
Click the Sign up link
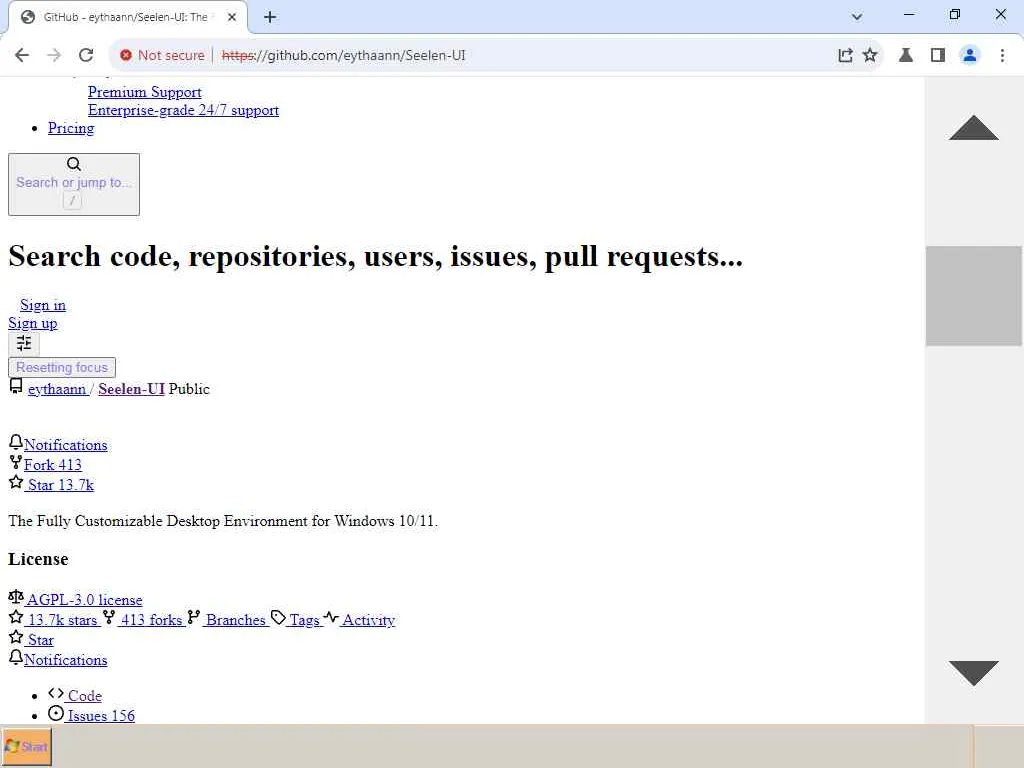[x=33, y=323]
